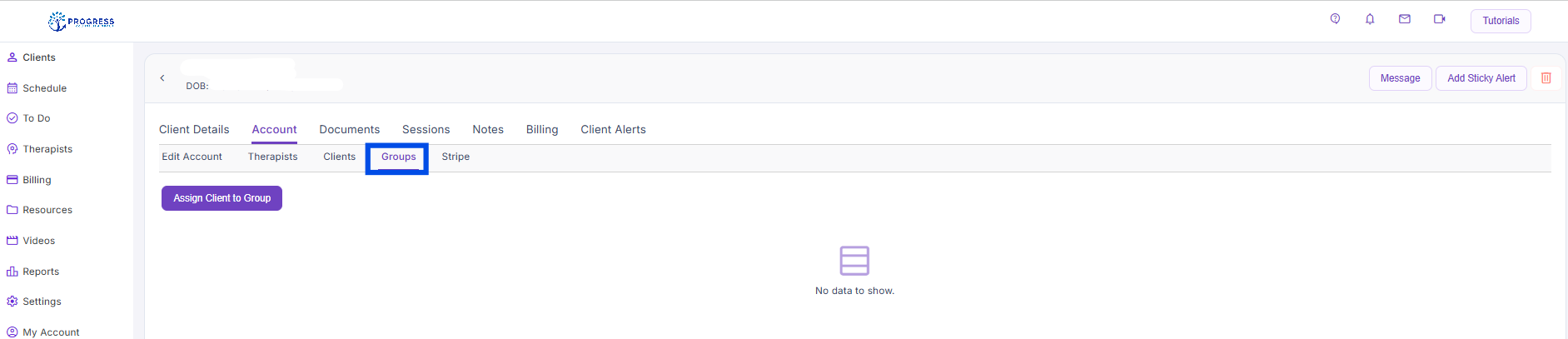Select the Stripe sub-tab

pos(455,157)
